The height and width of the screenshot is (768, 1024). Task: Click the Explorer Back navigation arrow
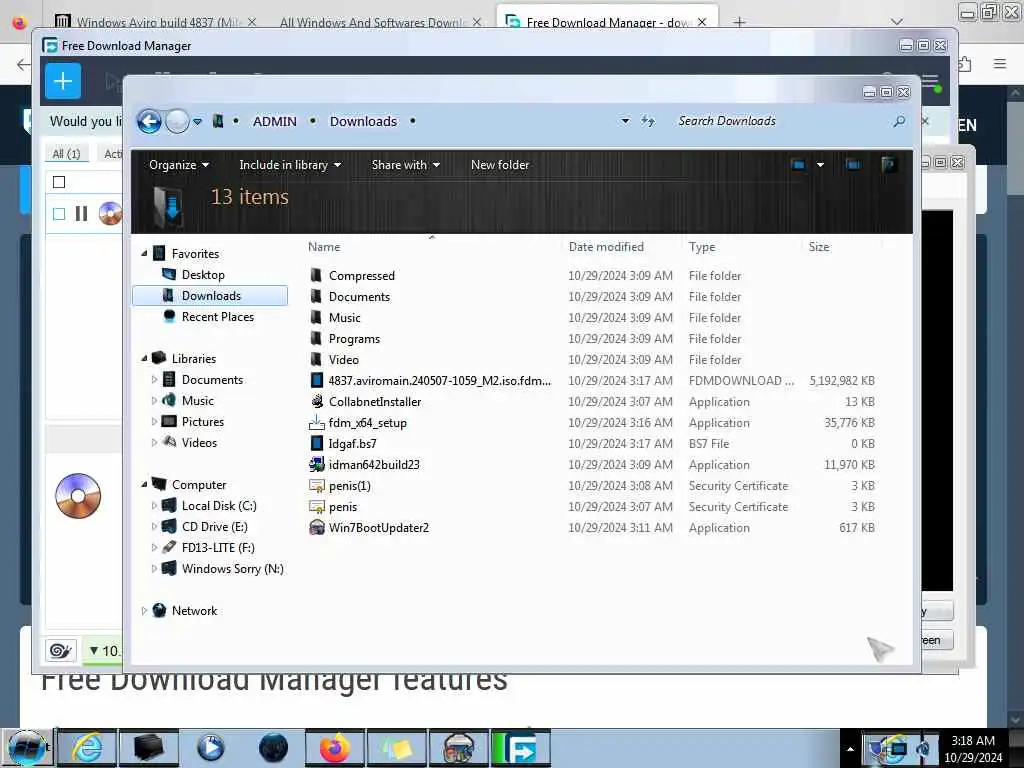pyautogui.click(x=149, y=121)
